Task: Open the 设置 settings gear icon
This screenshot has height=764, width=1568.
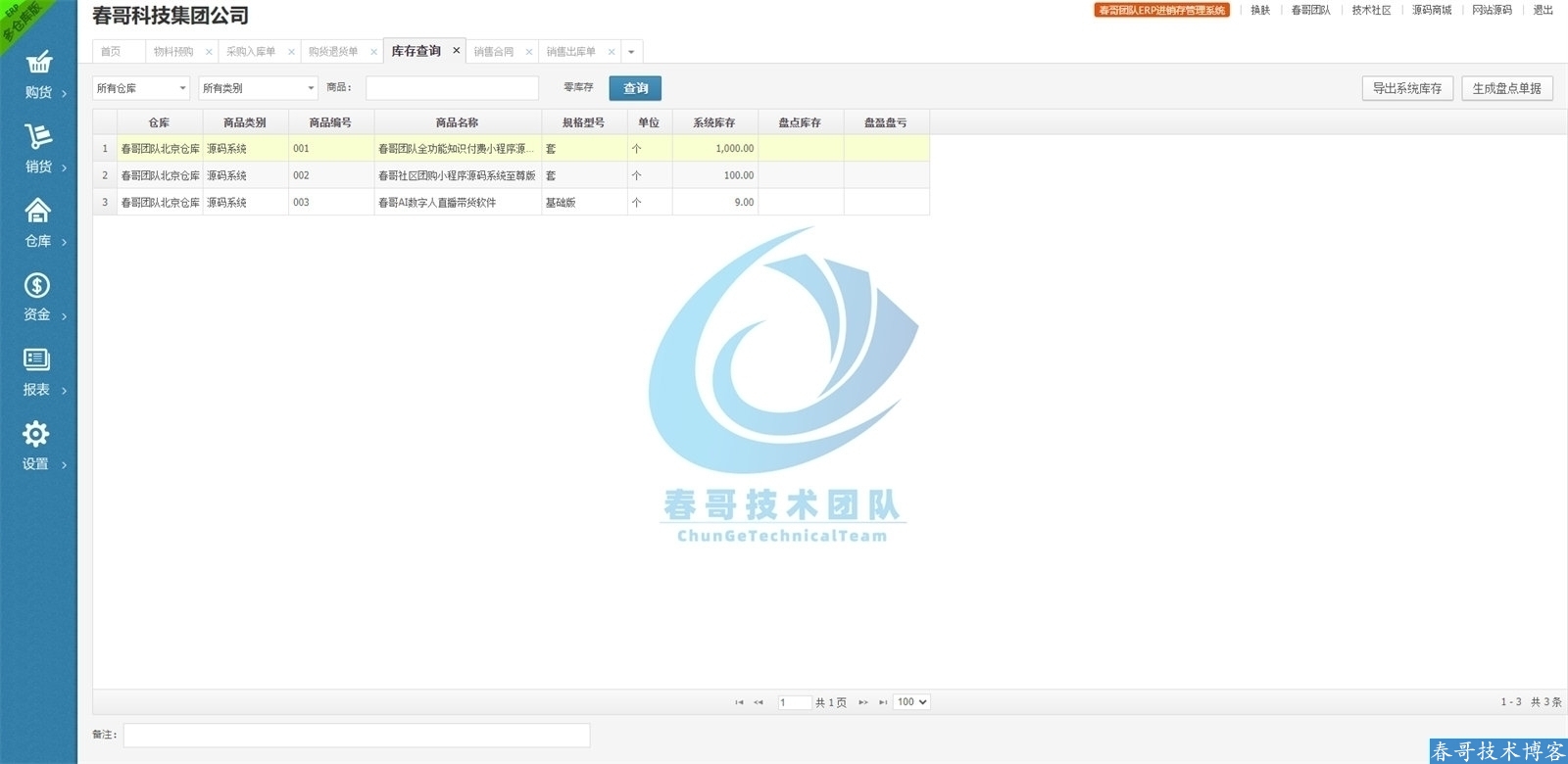Action: (36, 434)
